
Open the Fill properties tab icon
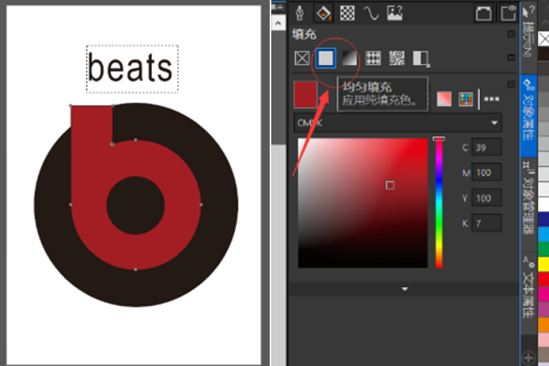pos(323,13)
